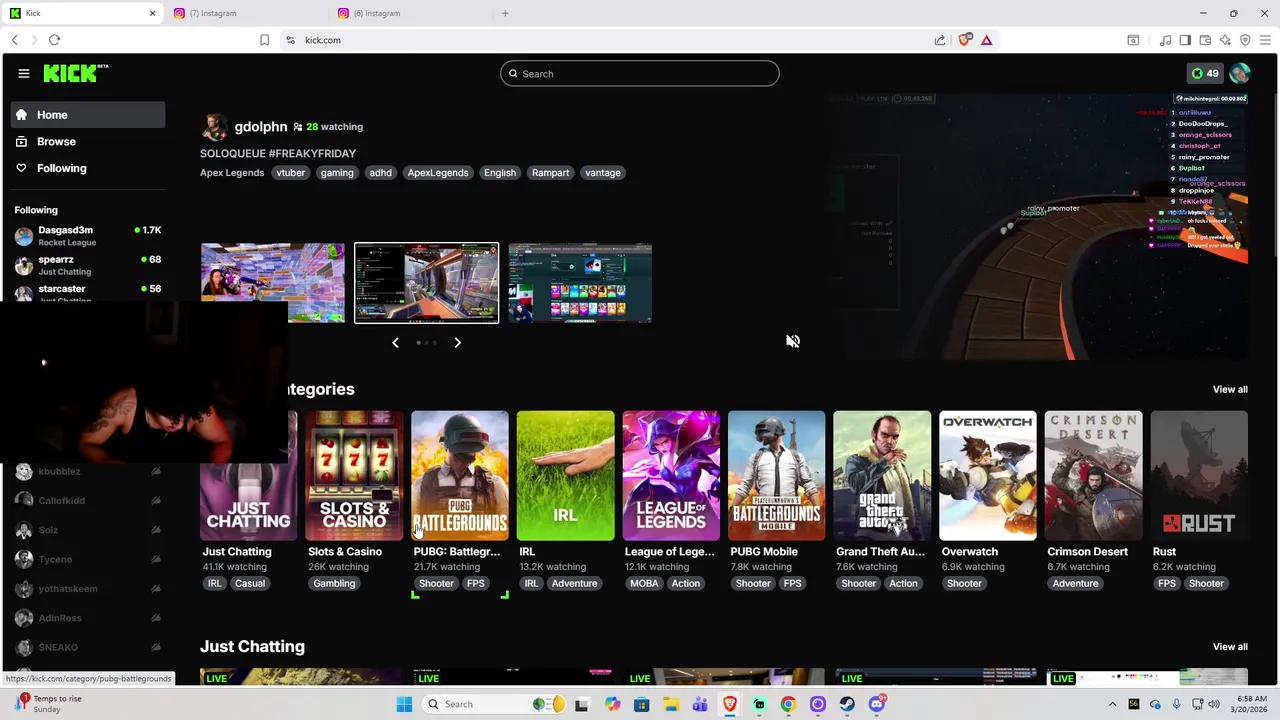
Task: Open Discord from the taskbar
Action: click(877, 704)
